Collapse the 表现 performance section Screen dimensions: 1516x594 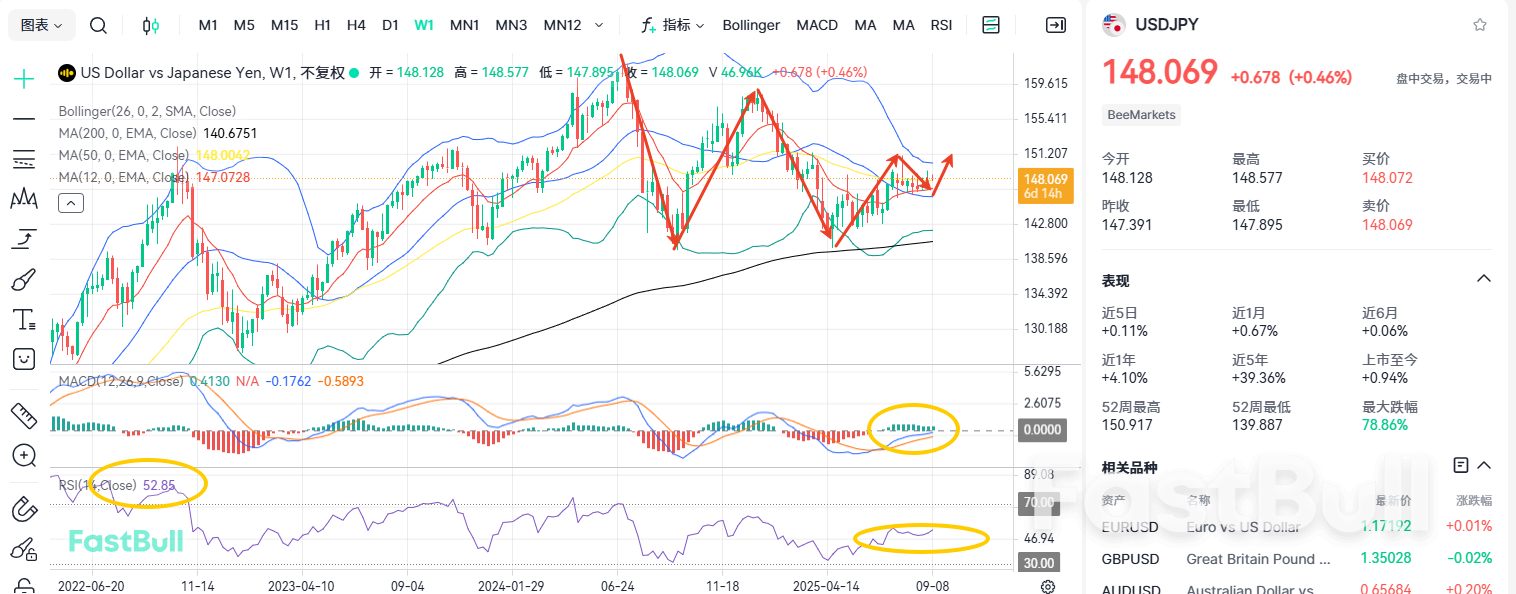[1484, 279]
